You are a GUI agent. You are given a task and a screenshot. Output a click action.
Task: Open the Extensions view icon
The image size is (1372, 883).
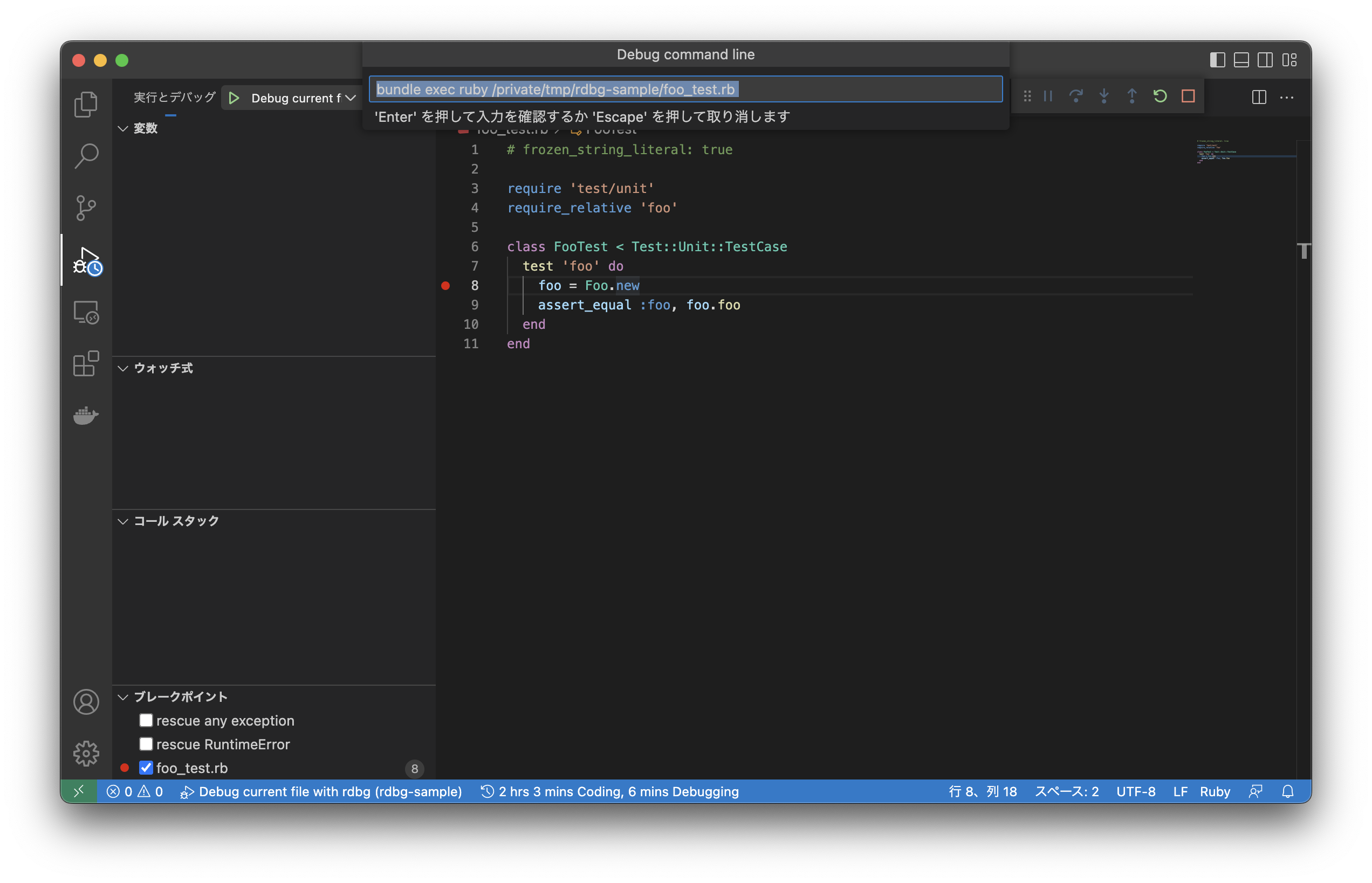[86, 363]
